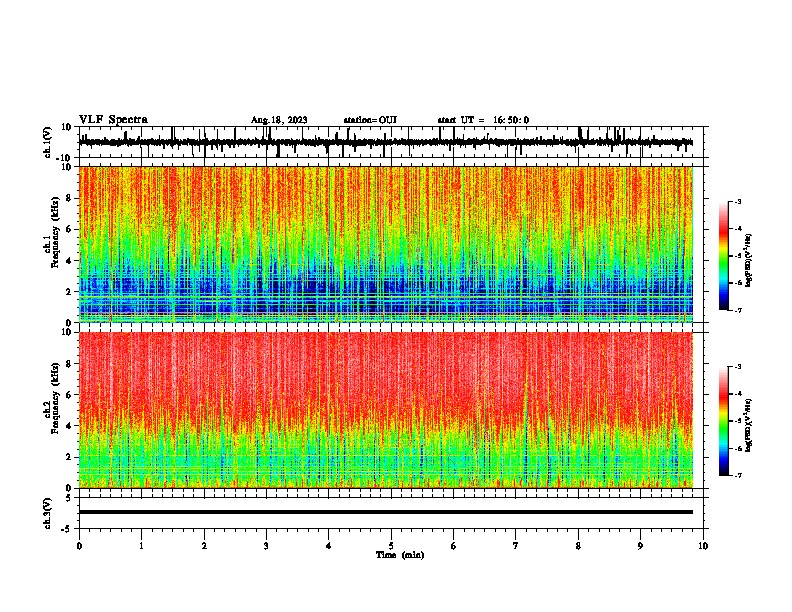Click time axis tick label "5"

[391, 546]
